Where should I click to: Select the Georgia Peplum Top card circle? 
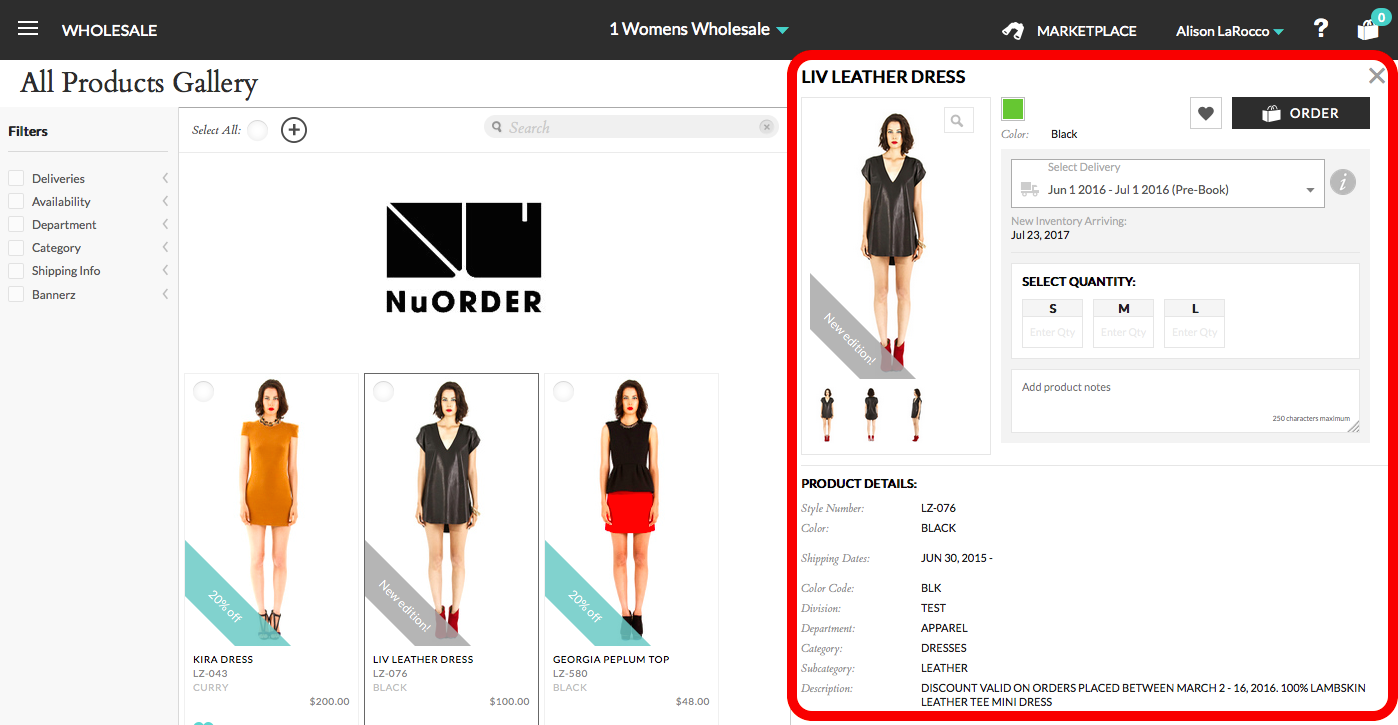(564, 391)
